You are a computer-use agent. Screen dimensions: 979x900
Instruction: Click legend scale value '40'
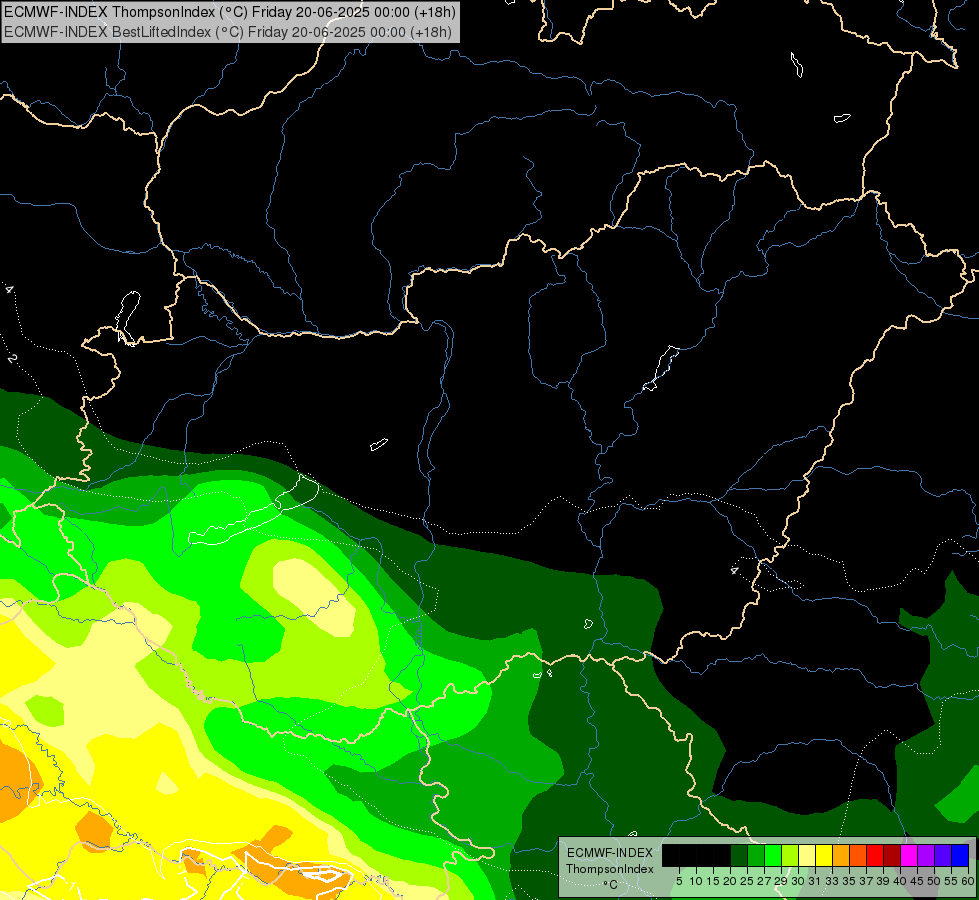[x=901, y=881]
